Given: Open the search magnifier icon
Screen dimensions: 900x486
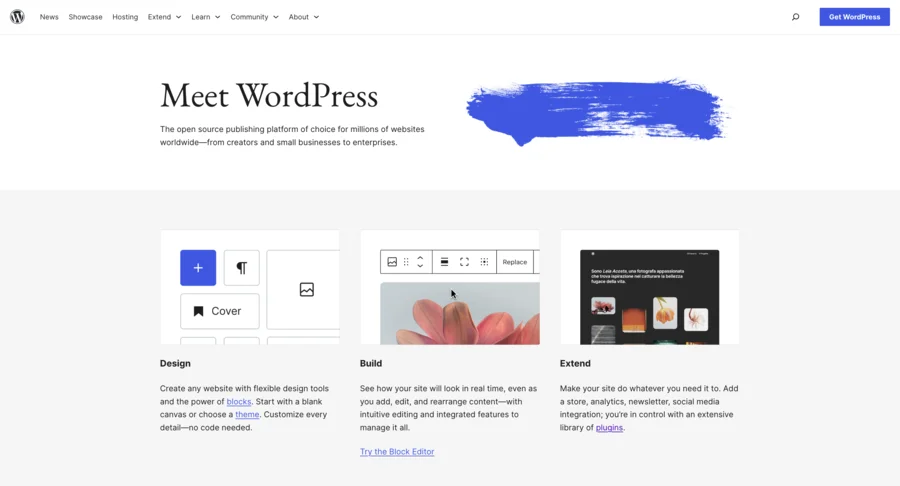Looking at the screenshot, I should [x=796, y=17].
